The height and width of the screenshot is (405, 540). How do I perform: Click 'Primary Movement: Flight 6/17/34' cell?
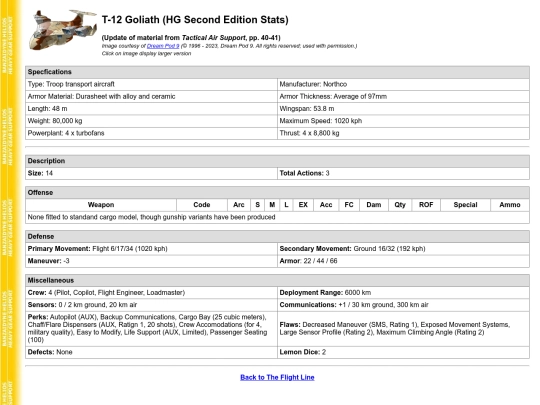151,249
